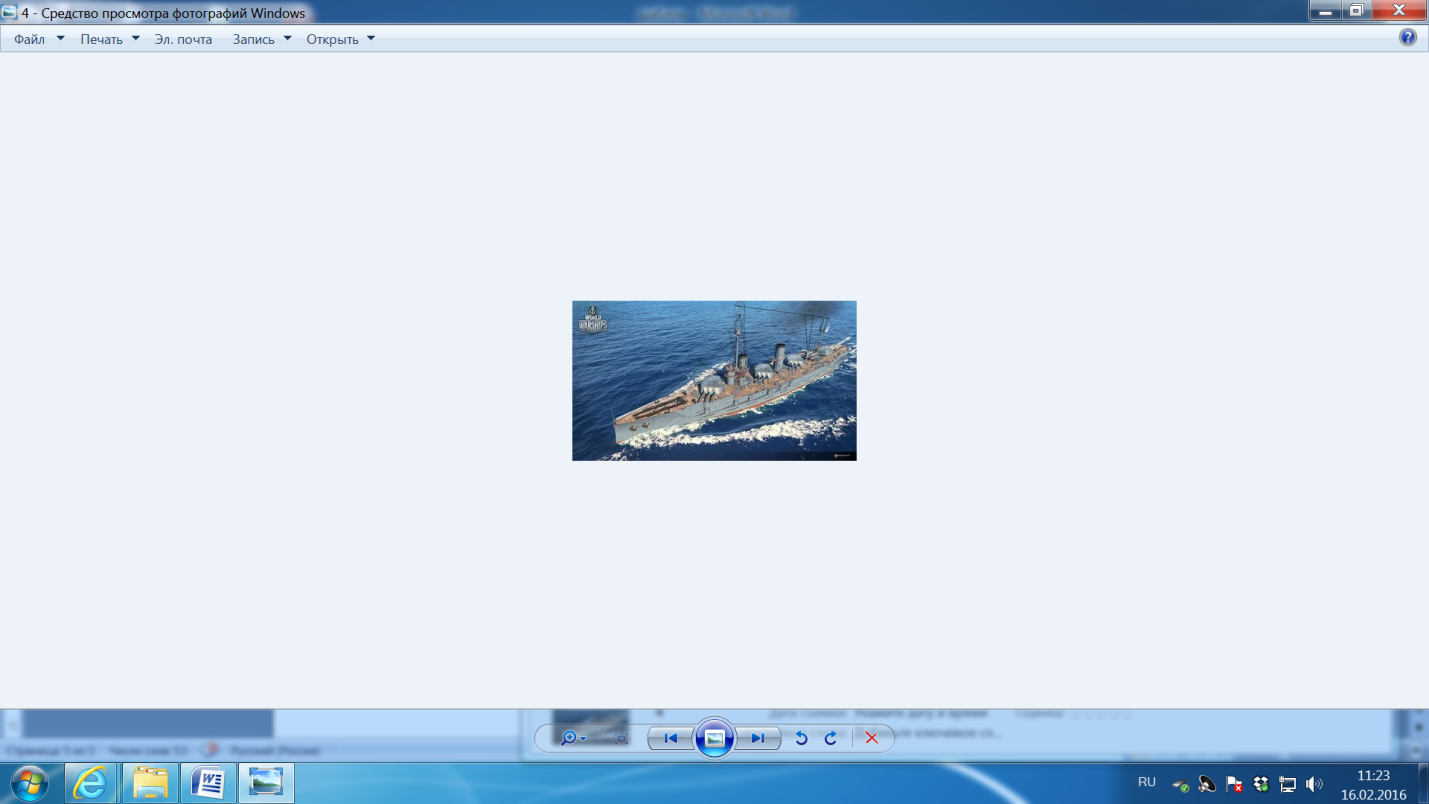The width and height of the screenshot is (1429, 804).
Task: Open the system volume control
Action: tap(1314, 785)
